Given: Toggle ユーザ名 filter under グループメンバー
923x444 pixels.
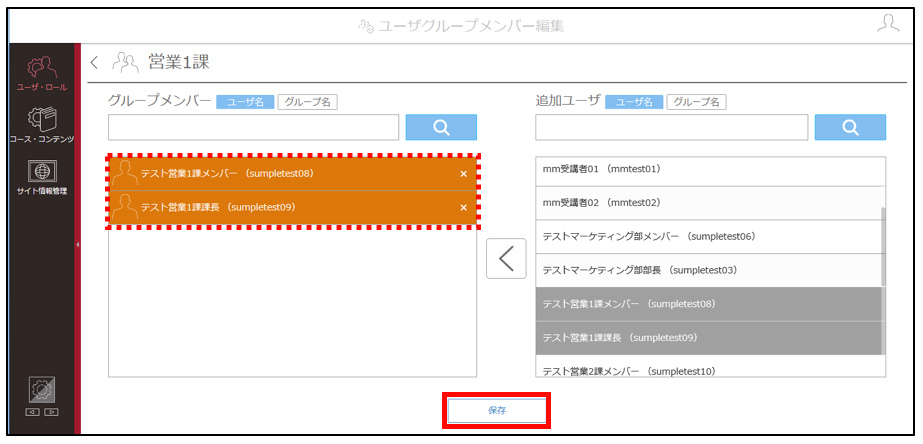Looking at the screenshot, I should 245,102.
